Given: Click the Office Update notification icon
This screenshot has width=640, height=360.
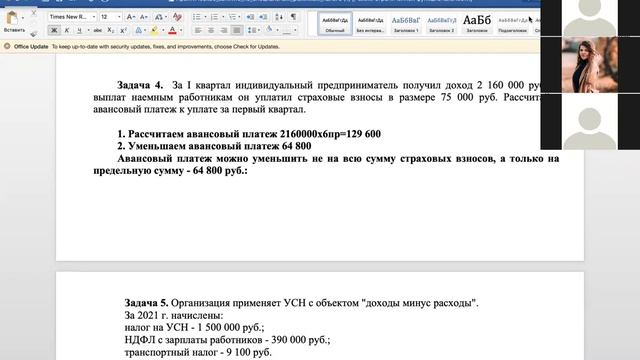Looking at the screenshot, I should (x=7, y=47).
